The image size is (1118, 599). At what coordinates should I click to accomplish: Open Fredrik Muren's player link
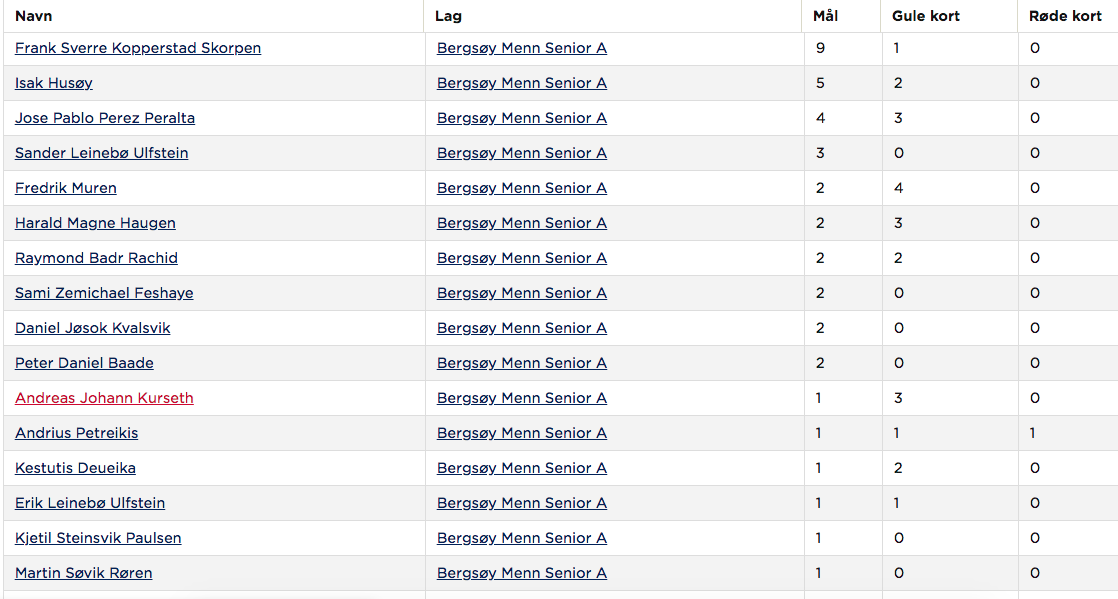(x=66, y=188)
